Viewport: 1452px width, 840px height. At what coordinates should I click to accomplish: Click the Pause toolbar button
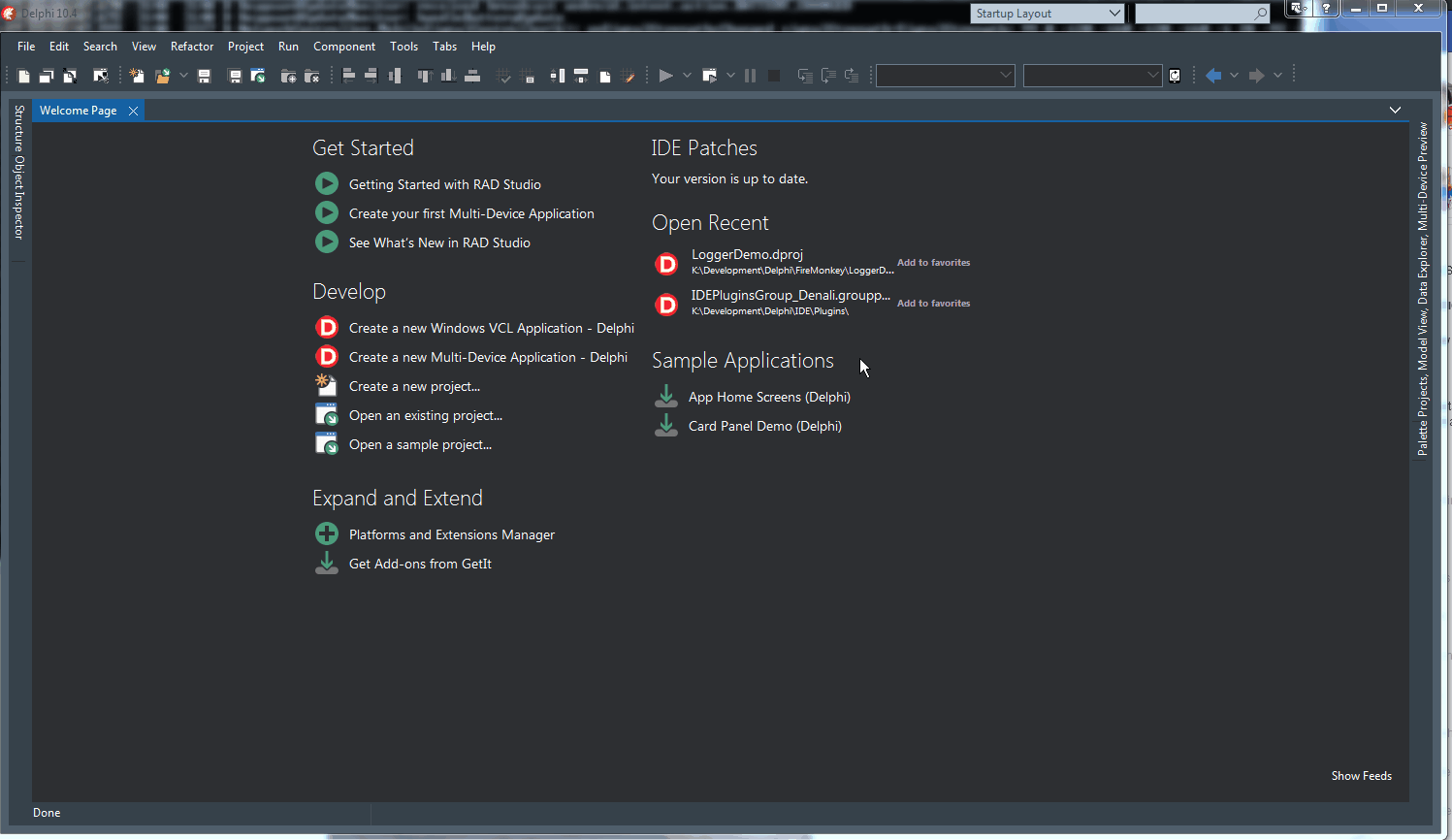pyautogui.click(x=750, y=76)
